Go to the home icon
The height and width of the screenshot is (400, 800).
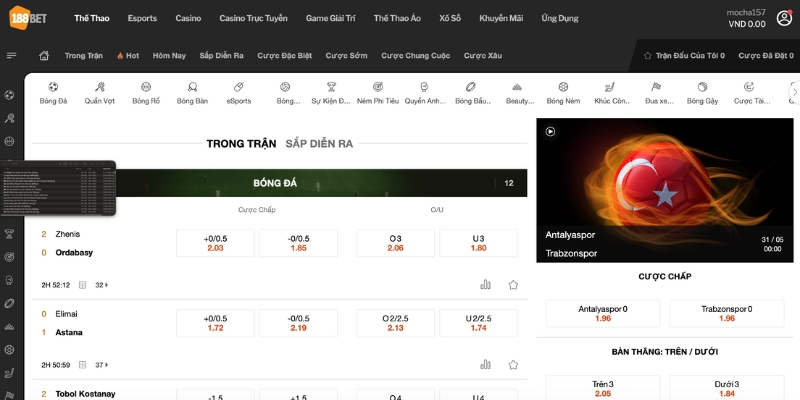point(44,56)
